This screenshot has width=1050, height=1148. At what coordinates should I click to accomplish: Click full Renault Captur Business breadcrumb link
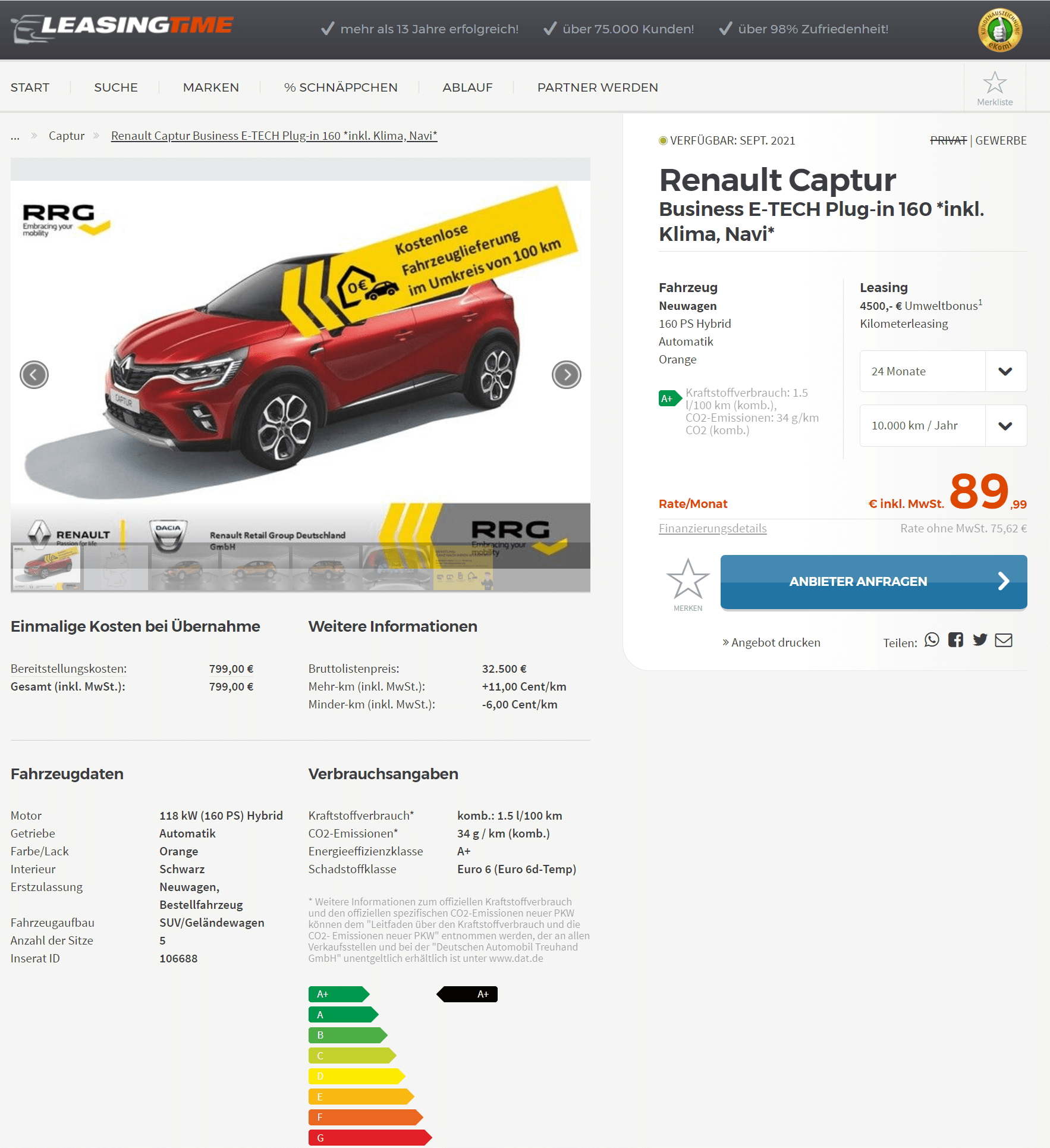274,136
